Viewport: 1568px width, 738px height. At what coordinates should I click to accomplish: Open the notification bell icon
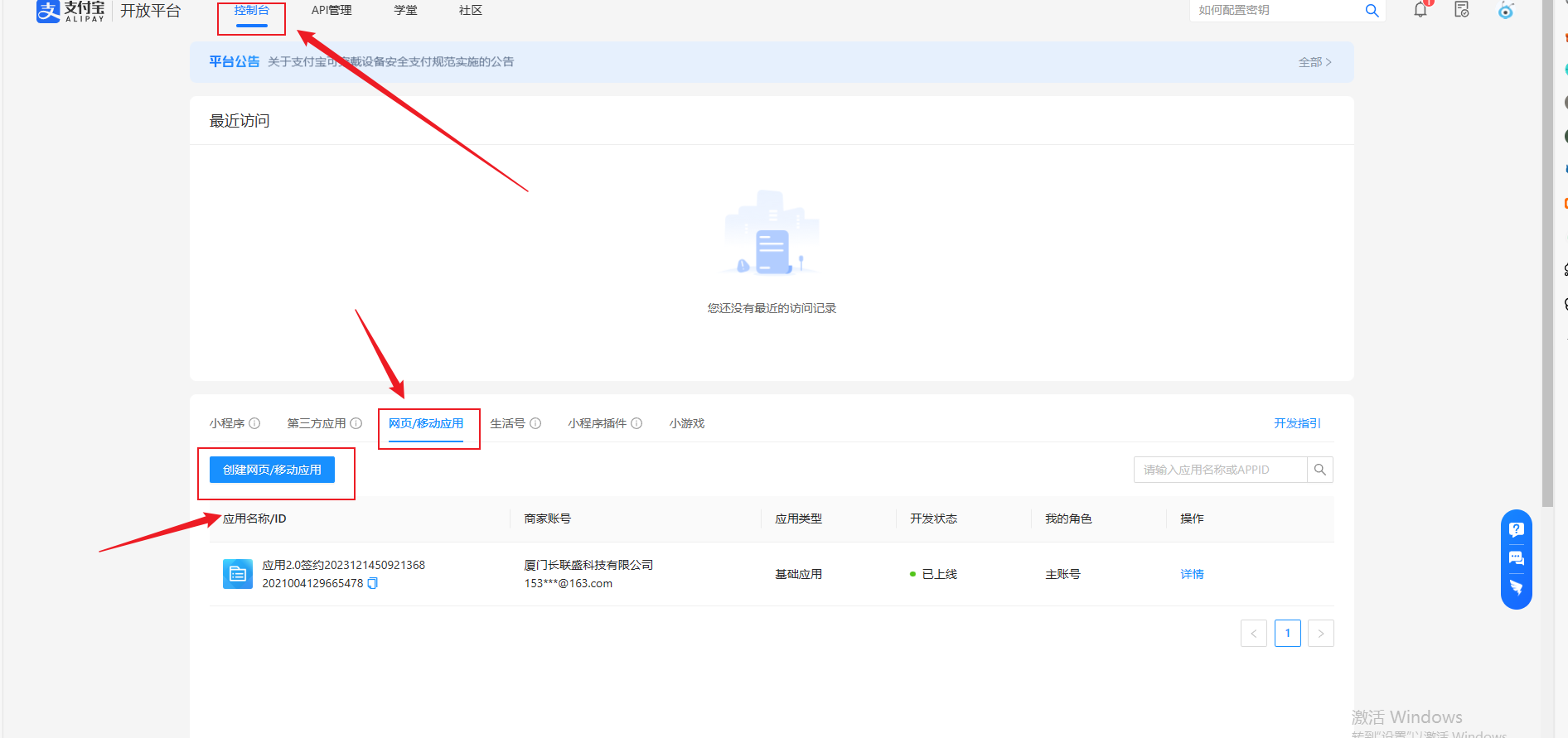click(1420, 10)
